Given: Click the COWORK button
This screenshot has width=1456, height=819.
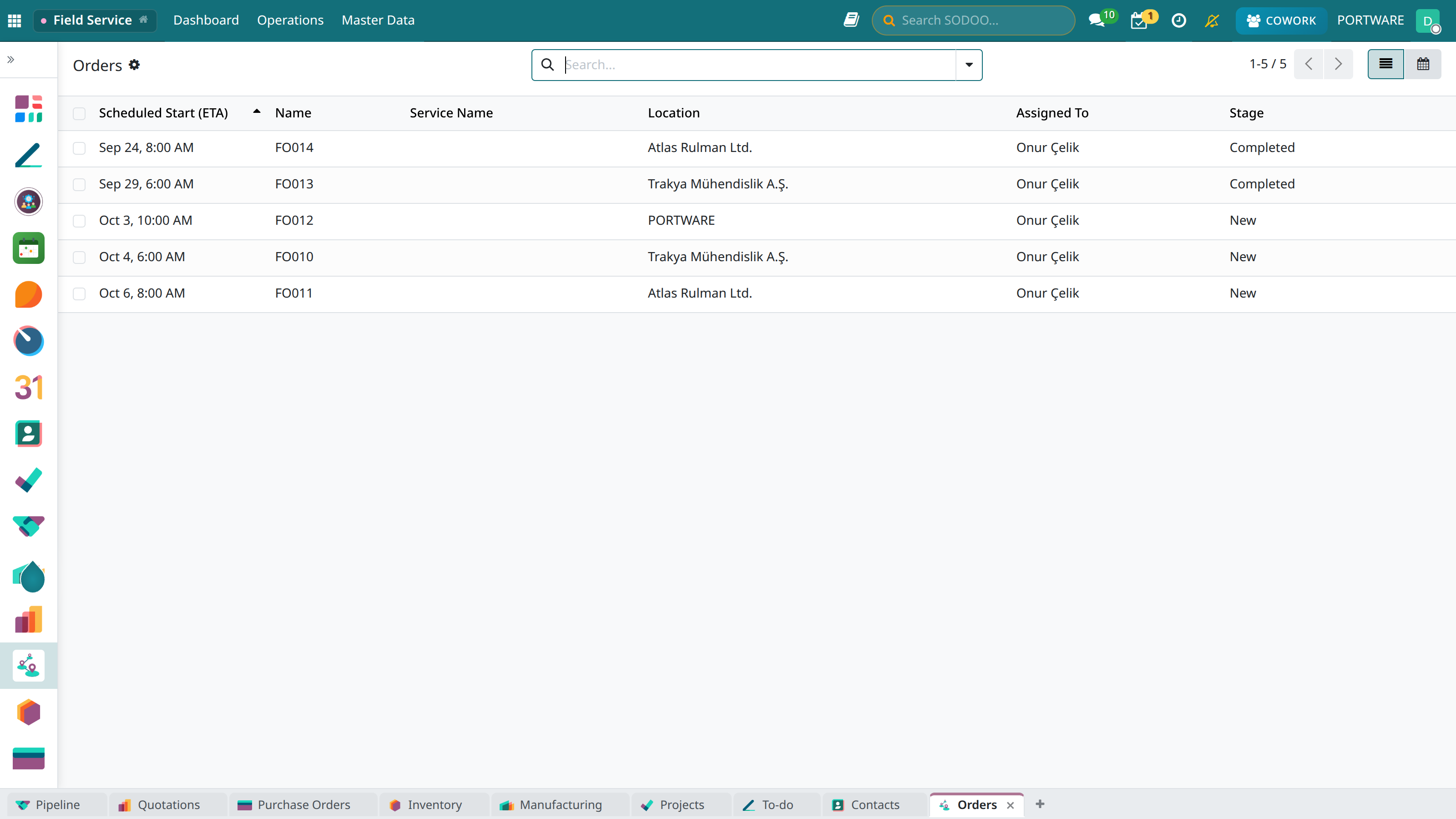Looking at the screenshot, I should click(x=1281, y=20).
